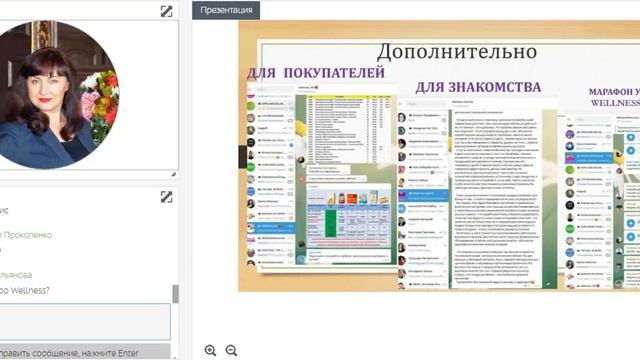Screen dimensions: 640x360
Task: Zoom in on the presentation
Action: coord(210,350)
